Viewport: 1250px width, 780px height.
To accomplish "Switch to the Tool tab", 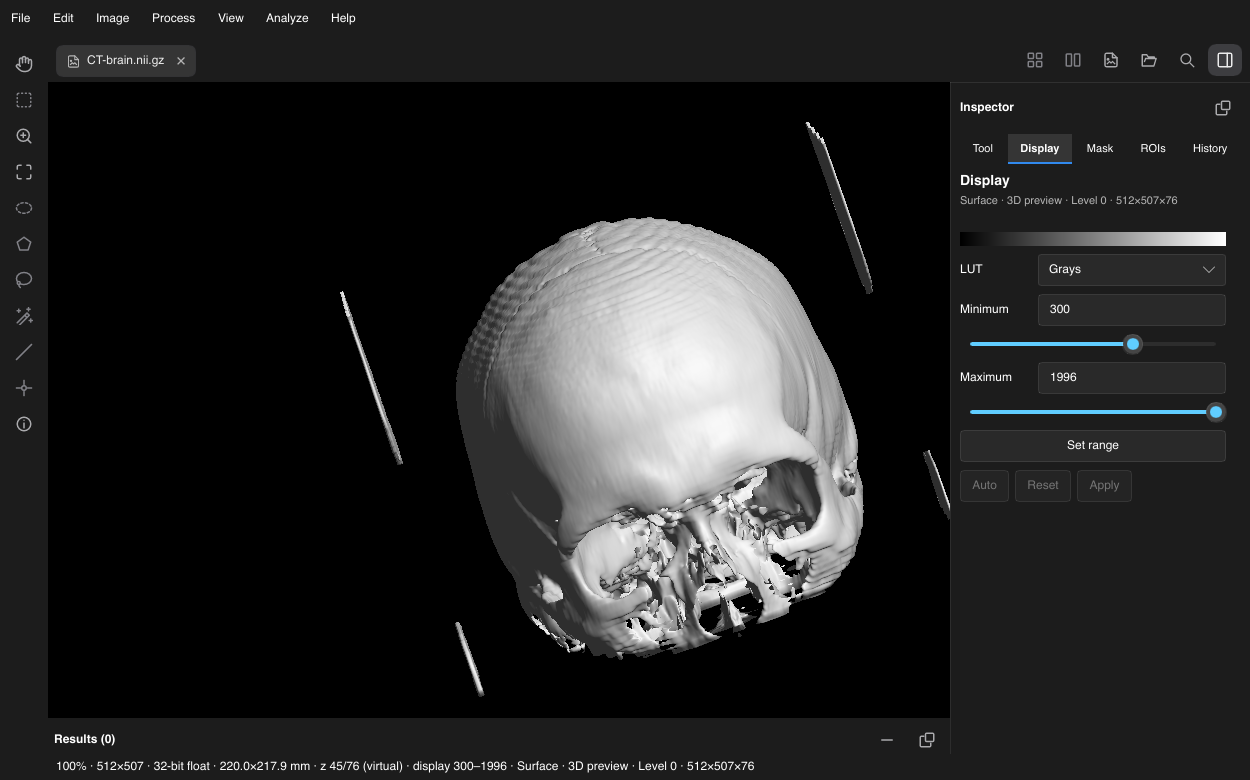I will pyautogui.click(x=983, y=148).
